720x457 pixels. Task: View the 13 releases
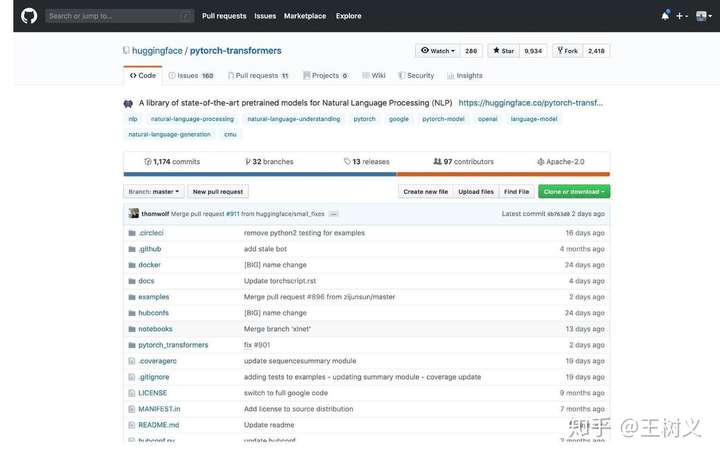click(366, 162)
